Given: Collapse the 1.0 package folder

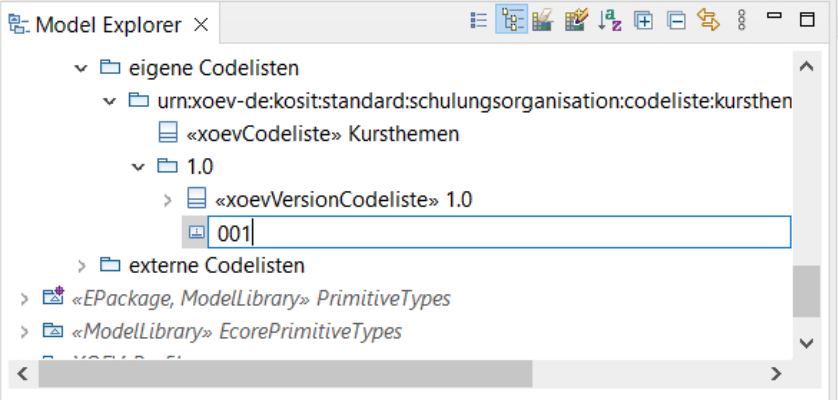Looking at the screenshot, I should click(138, 167).
